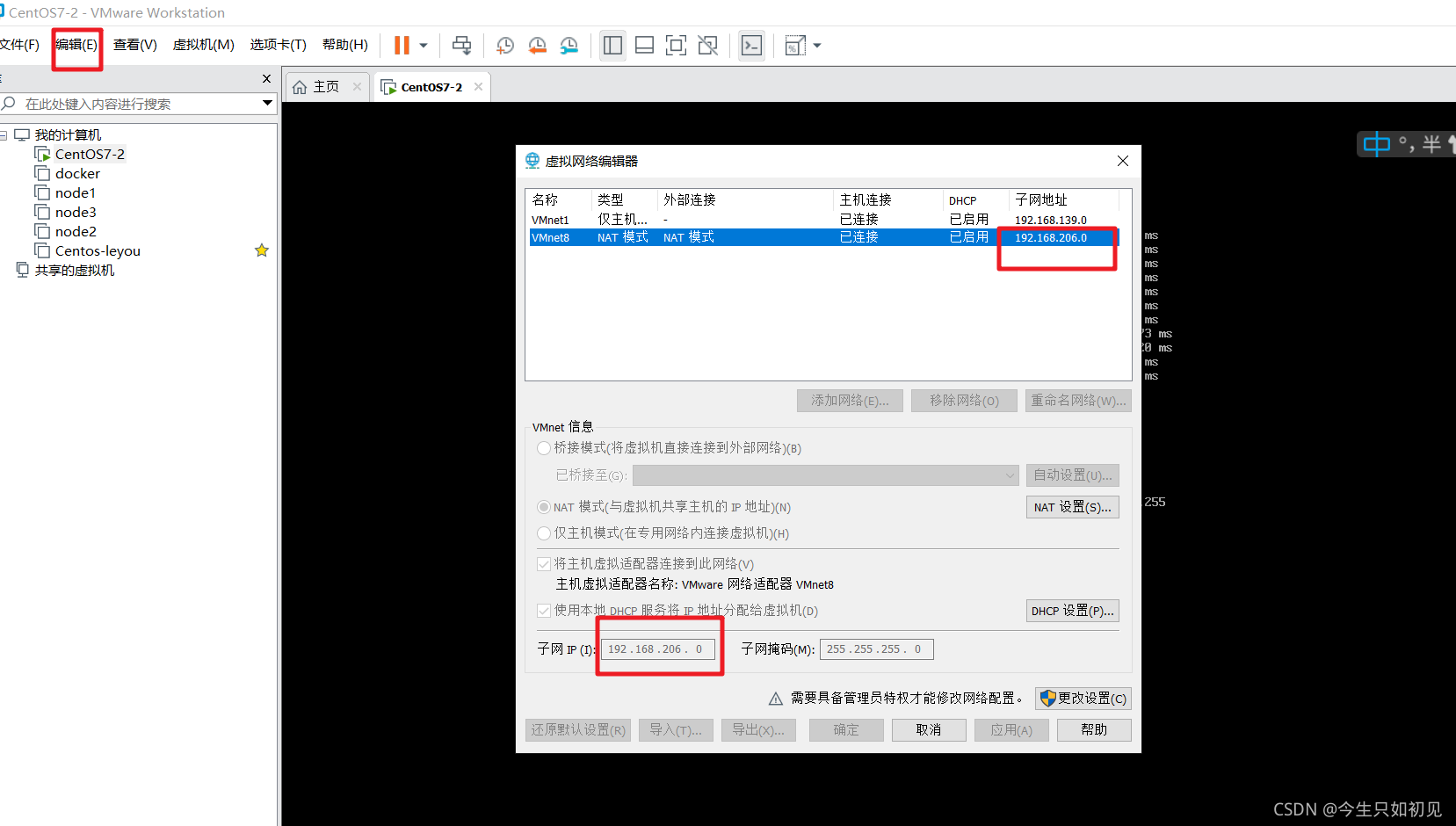
Task: Click the 子网掩码 input field
Action: 877,649
